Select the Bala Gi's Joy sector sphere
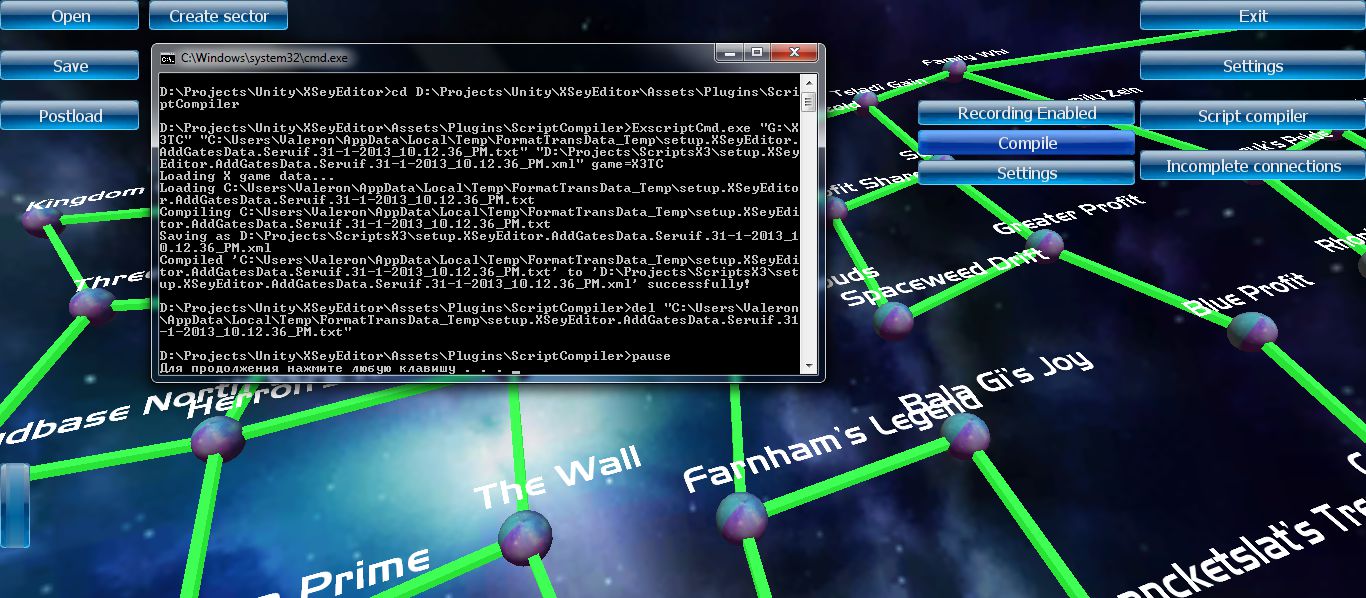This screenshot has width=1366, height=598. pos(965,437)
